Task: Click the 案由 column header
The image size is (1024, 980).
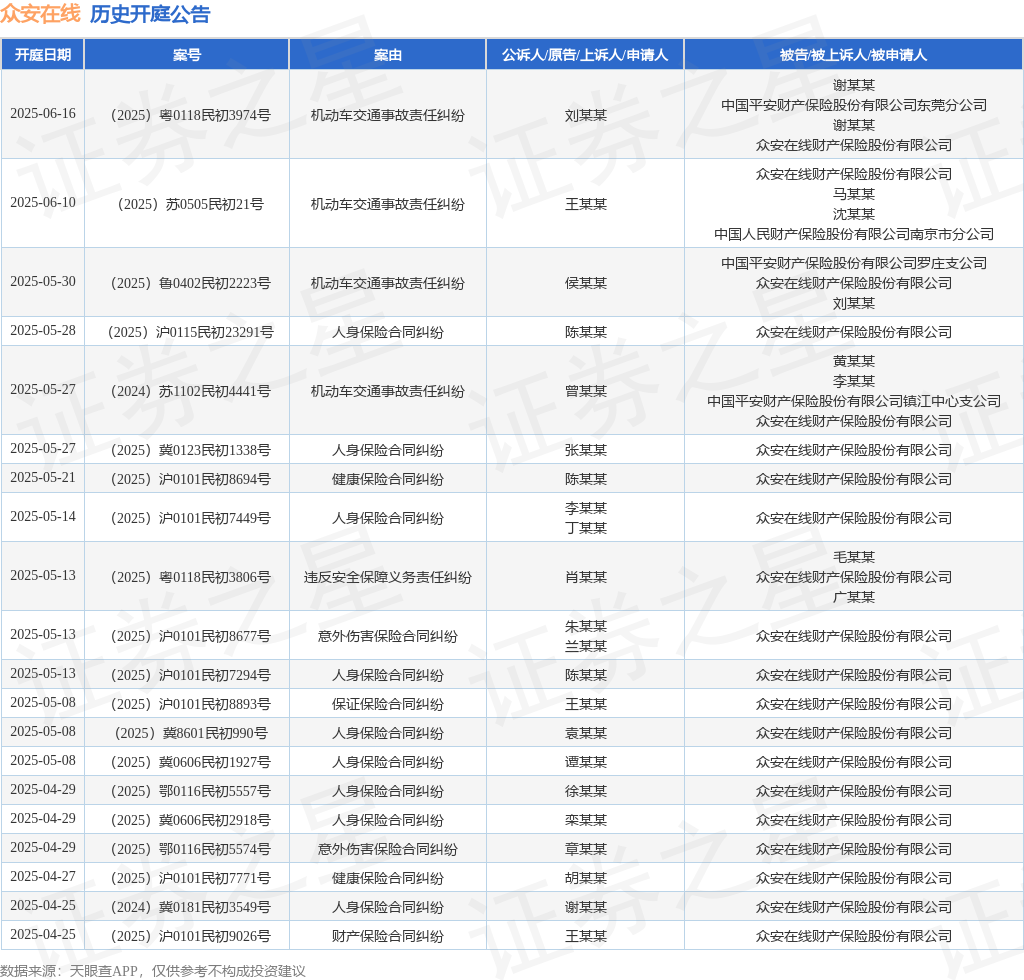Action: (x=387, y=55)
